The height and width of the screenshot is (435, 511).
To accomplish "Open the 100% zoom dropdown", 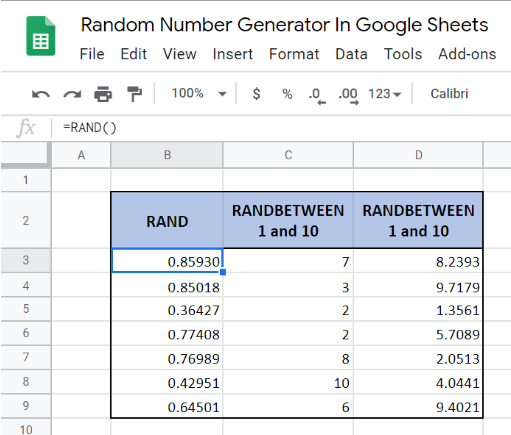I will [x=199, y=94].
